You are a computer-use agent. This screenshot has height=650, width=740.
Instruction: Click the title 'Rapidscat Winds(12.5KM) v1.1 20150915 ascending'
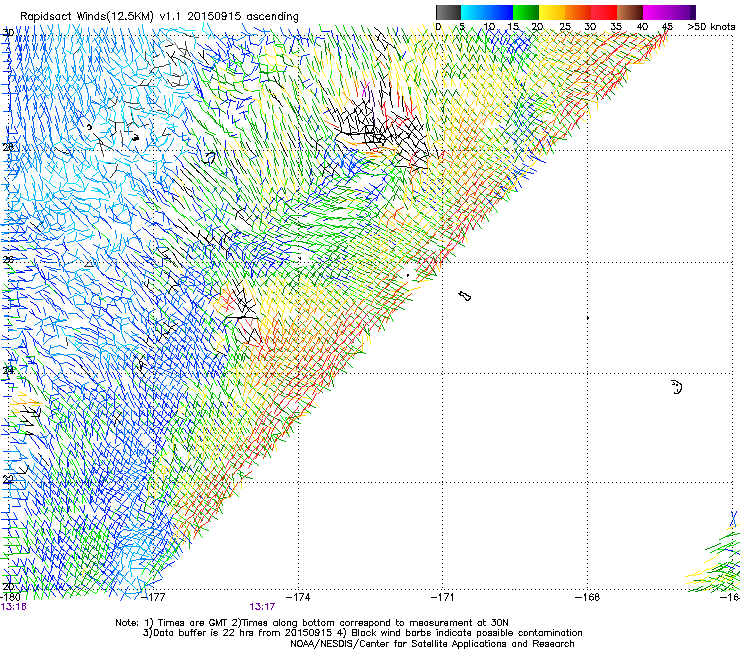click(159, 17)
